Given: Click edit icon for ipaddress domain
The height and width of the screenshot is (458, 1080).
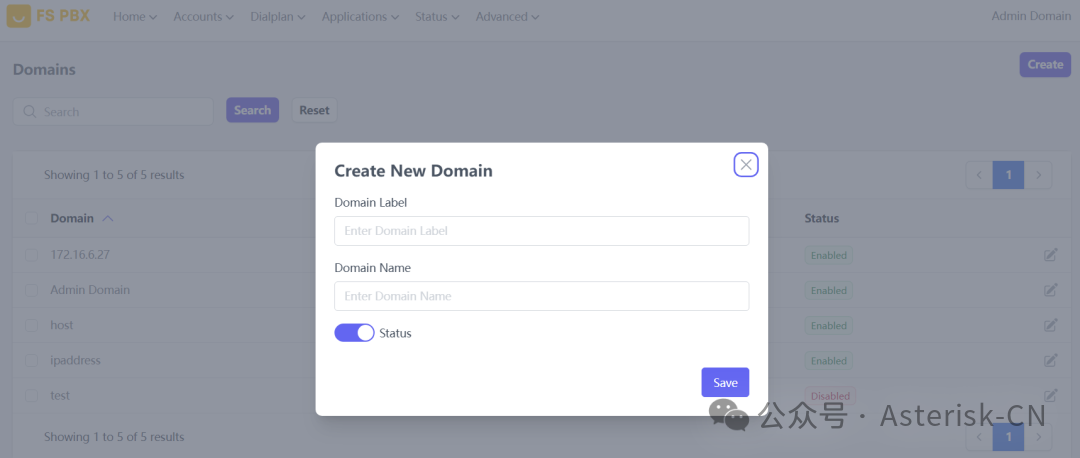Looking at the screenshot, I should [1050, 360].
